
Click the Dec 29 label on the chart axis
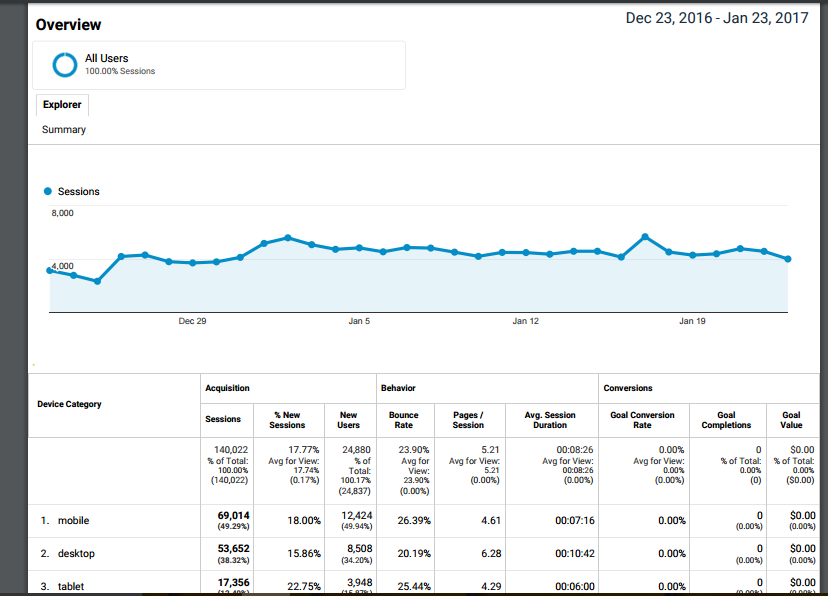[x=192, y=321]
